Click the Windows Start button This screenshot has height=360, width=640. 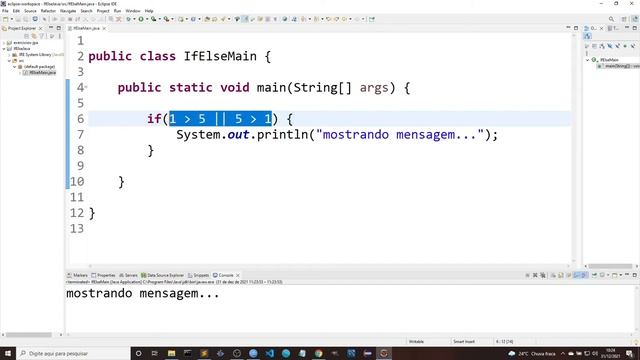pos(8,353)
